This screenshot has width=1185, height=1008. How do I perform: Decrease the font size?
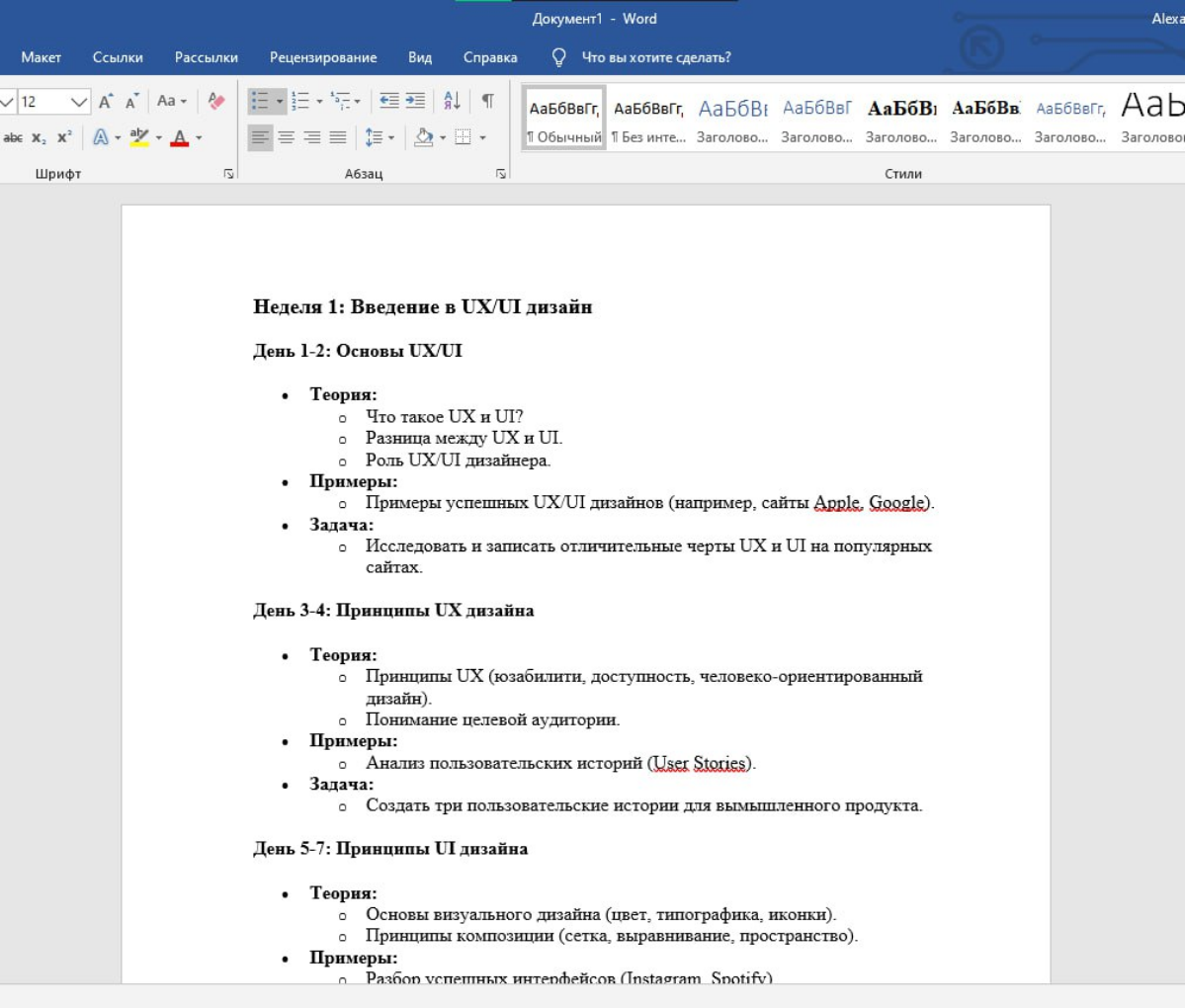coord(131,101)
